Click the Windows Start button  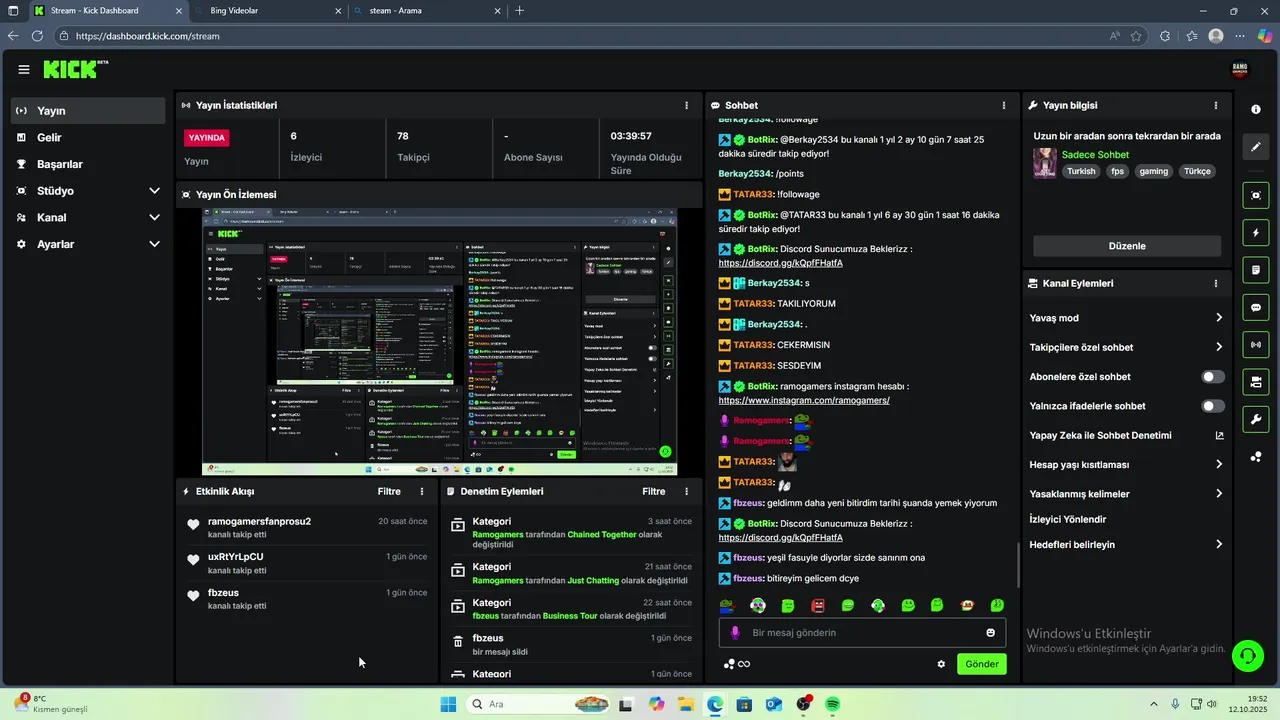tap(448, 705)
